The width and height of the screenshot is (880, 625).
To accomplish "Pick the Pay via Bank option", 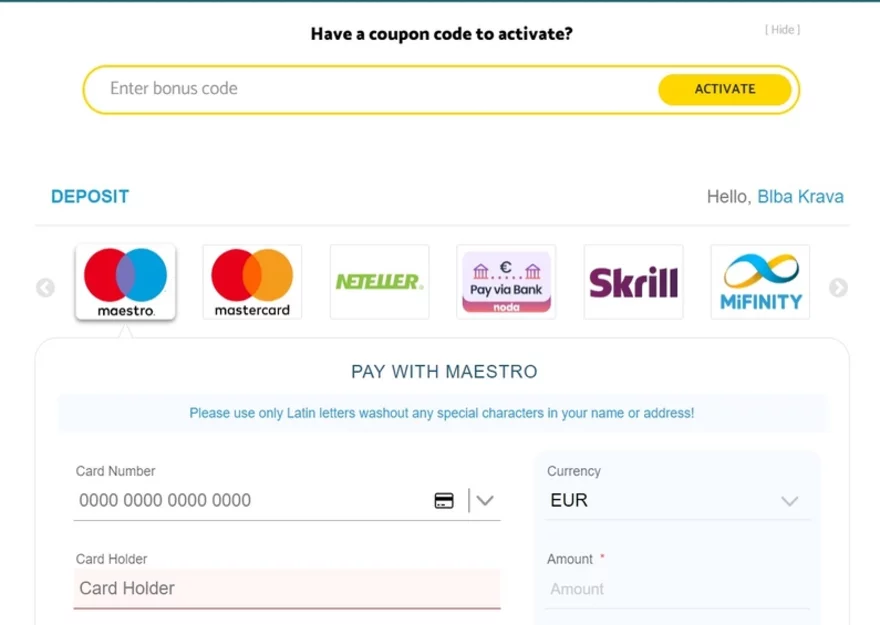I will click(506, 282).
